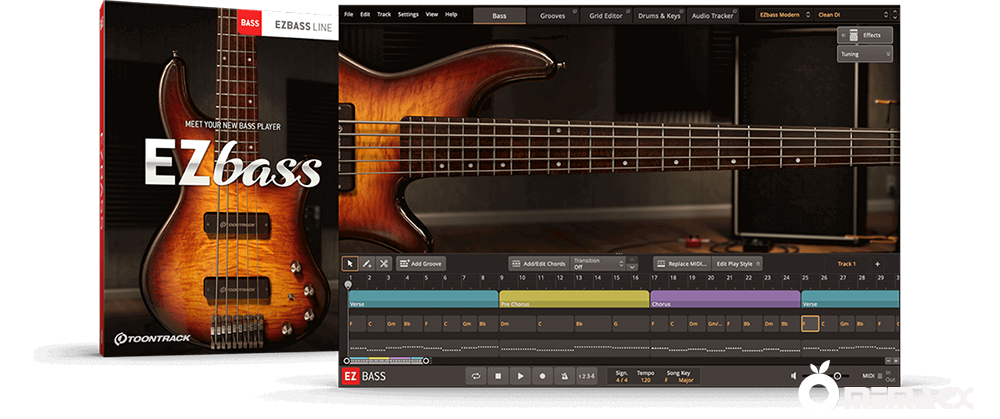Open the Settings menu

click(408, 15)
